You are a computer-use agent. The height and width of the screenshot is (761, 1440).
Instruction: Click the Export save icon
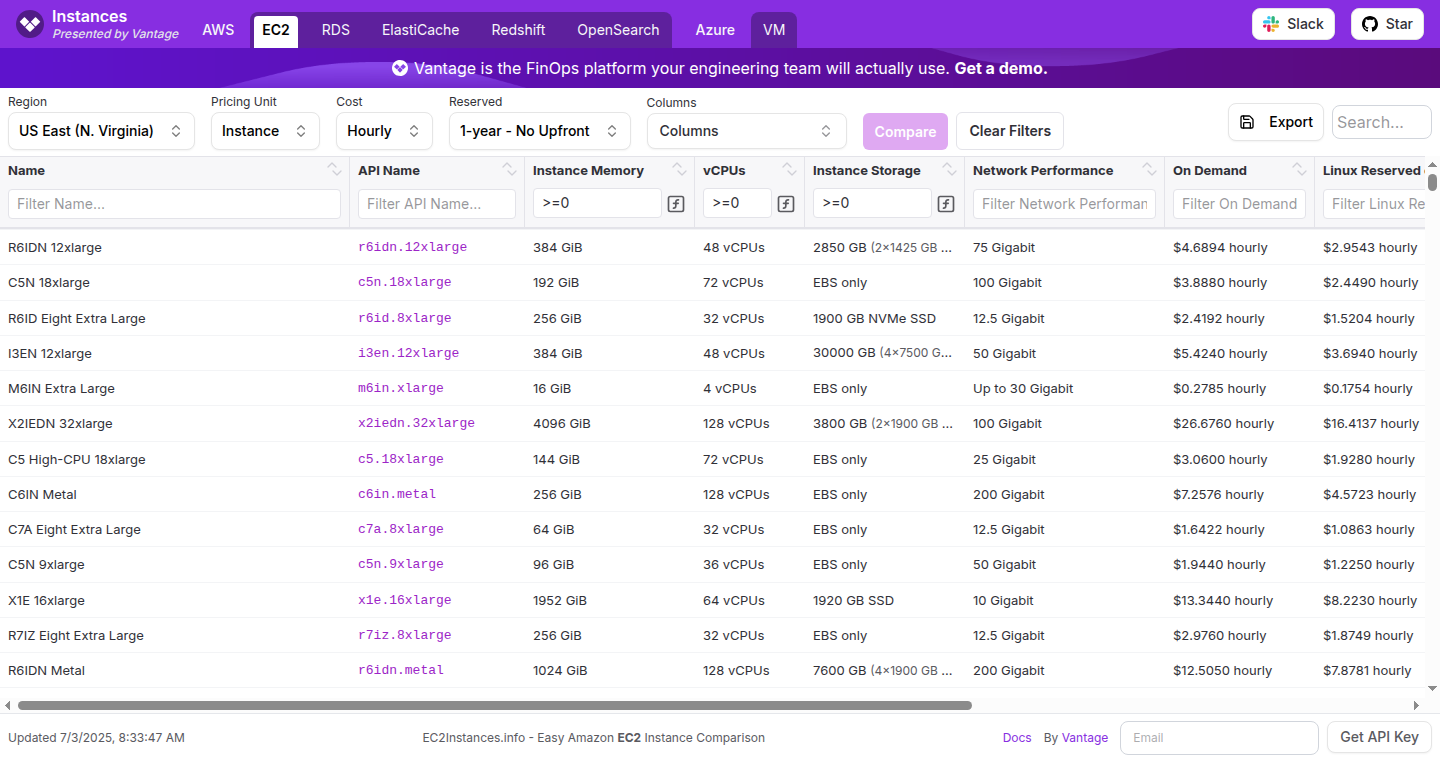[1247, 122]
